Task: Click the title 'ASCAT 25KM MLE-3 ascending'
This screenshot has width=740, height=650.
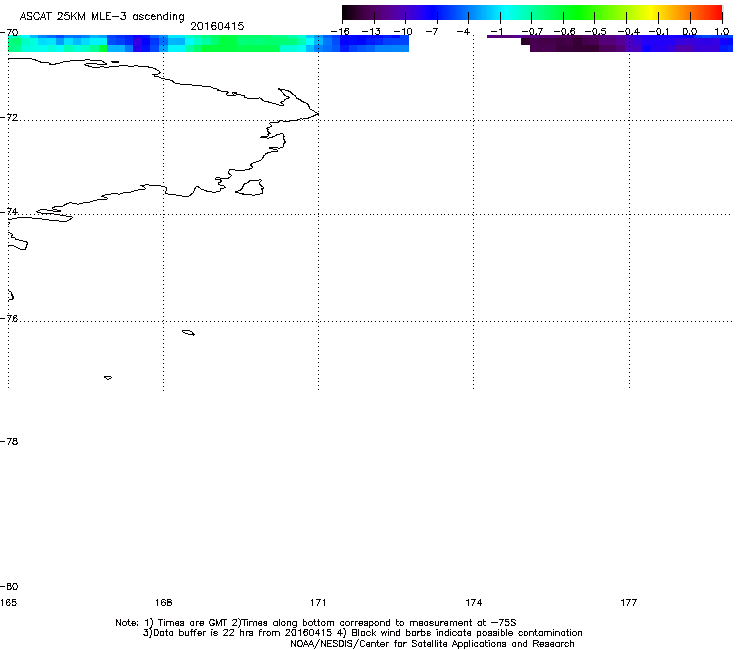Action: click(x=102, y=17)
